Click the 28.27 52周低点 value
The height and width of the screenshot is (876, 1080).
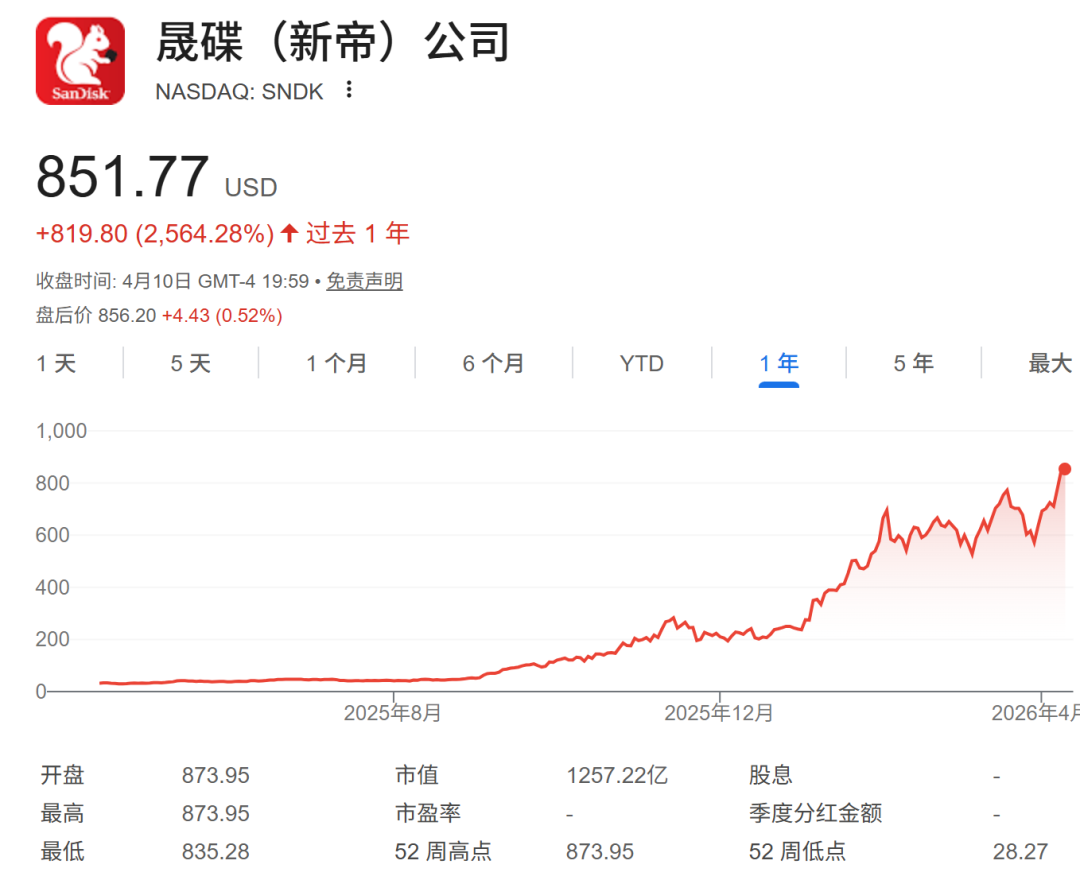tap(1017, 851)
